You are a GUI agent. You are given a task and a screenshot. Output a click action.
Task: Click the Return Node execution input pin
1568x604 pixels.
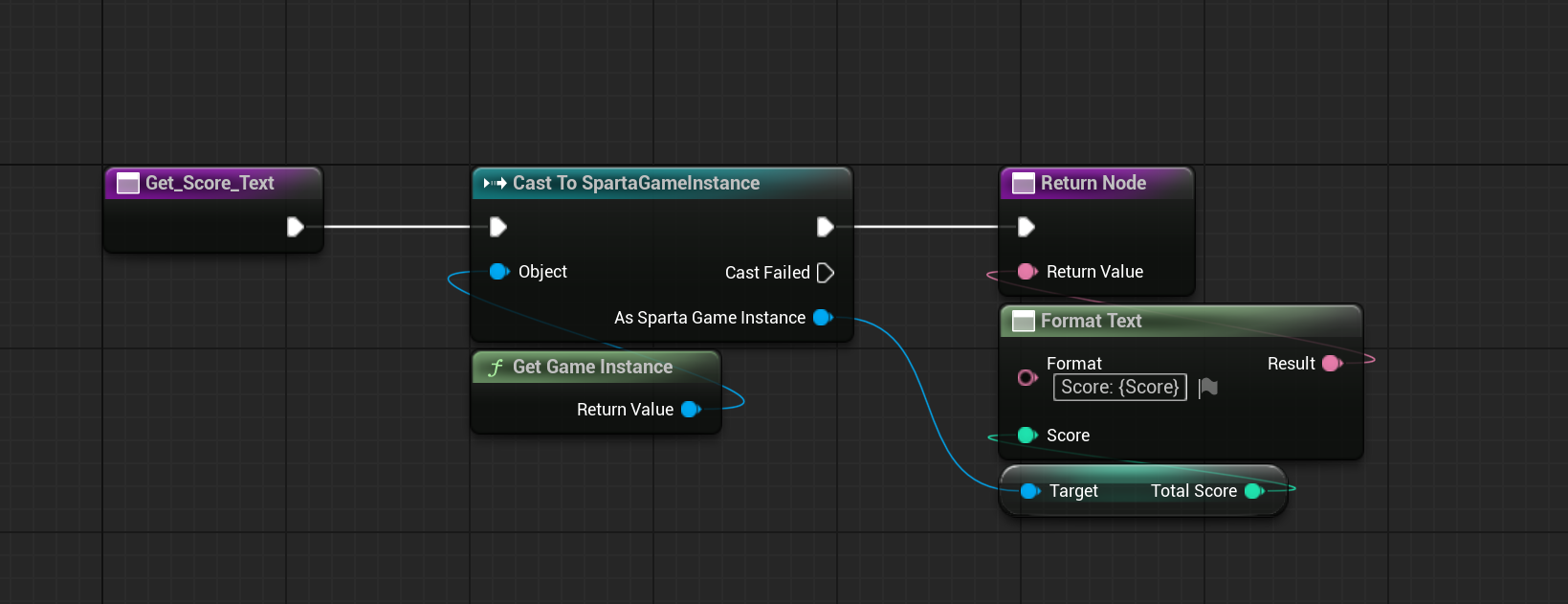(1026, 227)
